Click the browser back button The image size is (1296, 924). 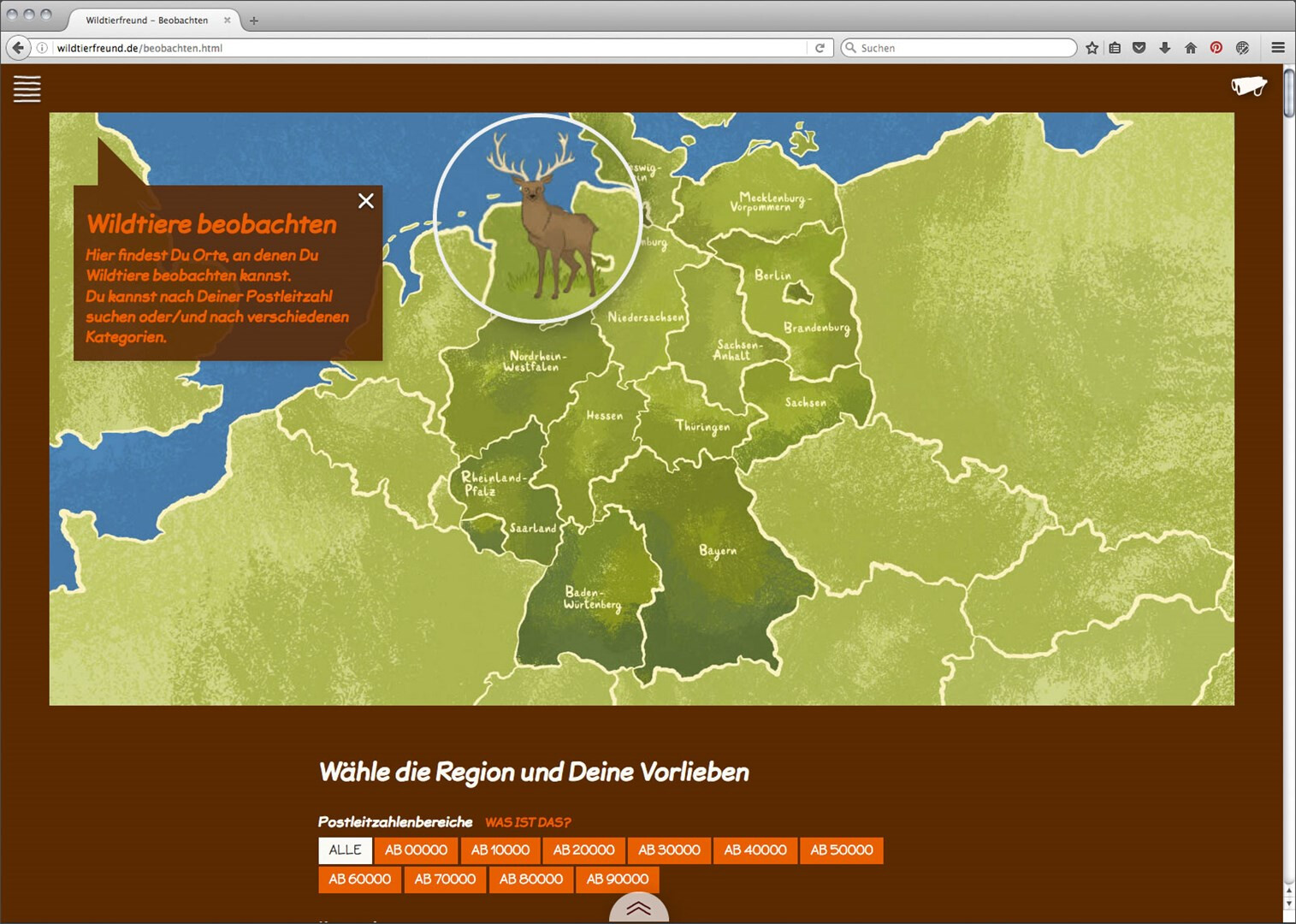pyautogui.click(x=18, y=48)
